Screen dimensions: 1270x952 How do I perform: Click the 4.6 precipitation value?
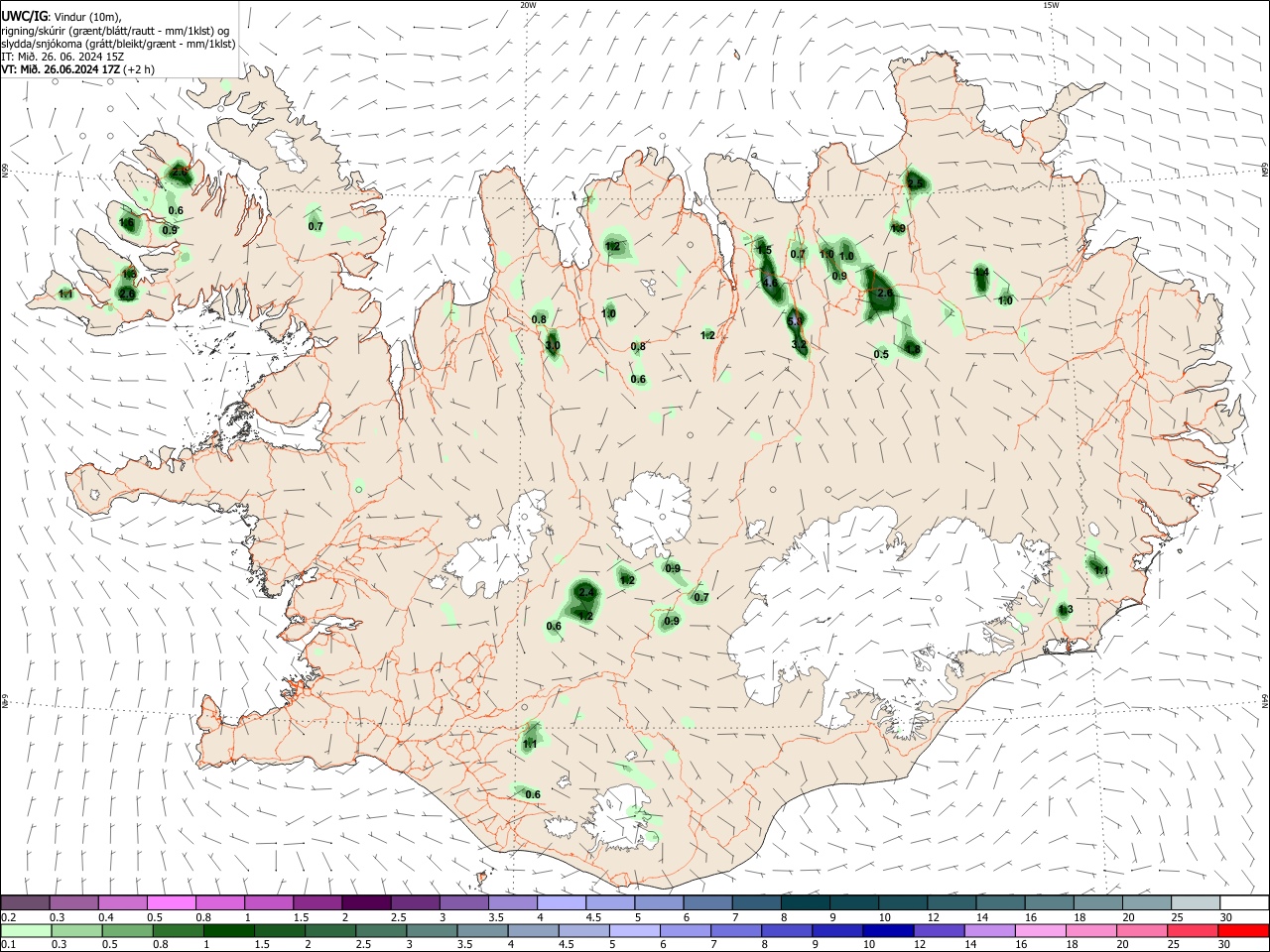point(769,284)
